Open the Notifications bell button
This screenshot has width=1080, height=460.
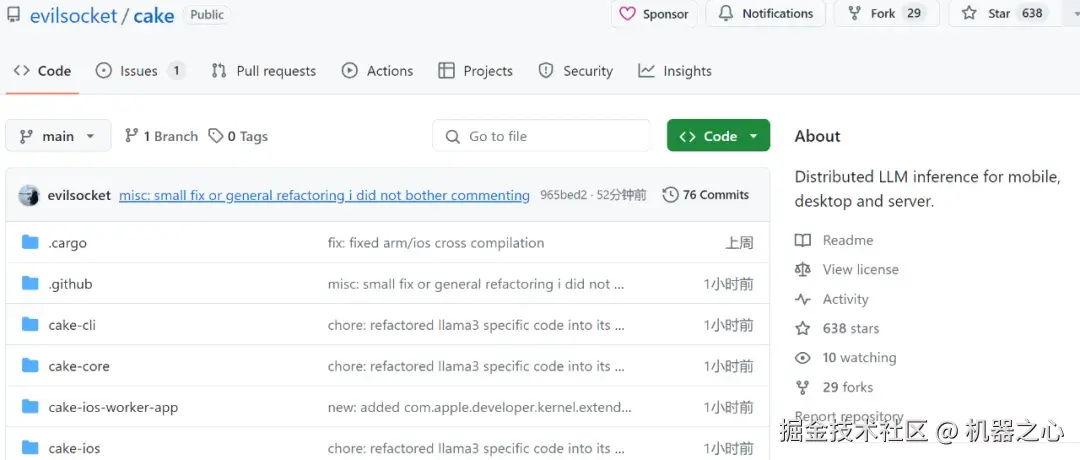coord(765,14)
